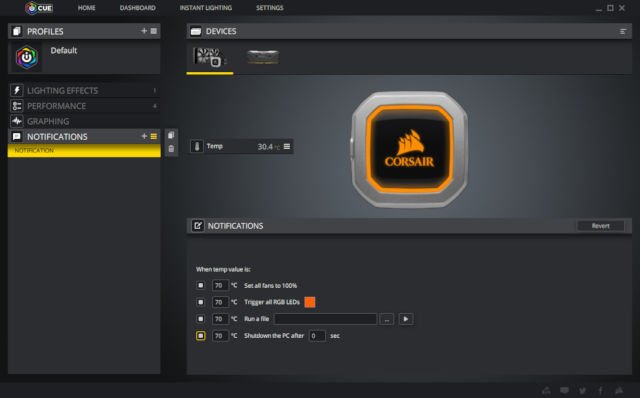
Task: Toggle the 'Trigger all RGB LEDs' checkbox
Action: [x=200, y=302]
